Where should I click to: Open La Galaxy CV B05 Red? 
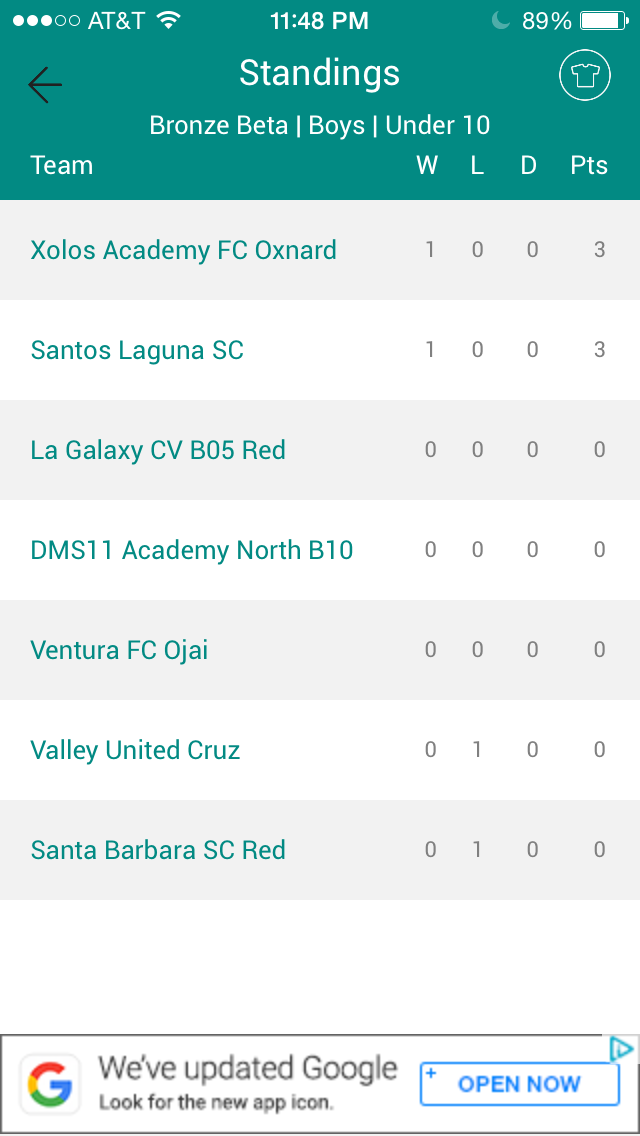pyautogui.click(x=320, y=450)
